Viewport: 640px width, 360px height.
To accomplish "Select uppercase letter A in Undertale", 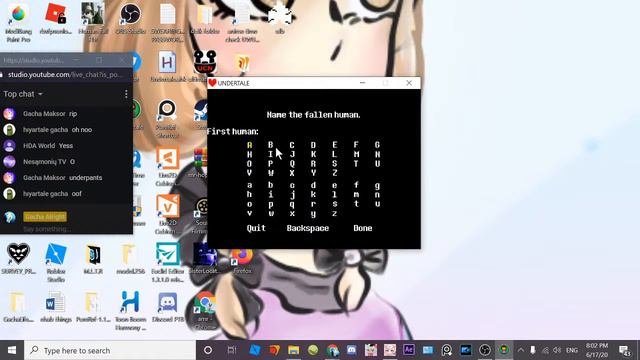I will [249, 145].
